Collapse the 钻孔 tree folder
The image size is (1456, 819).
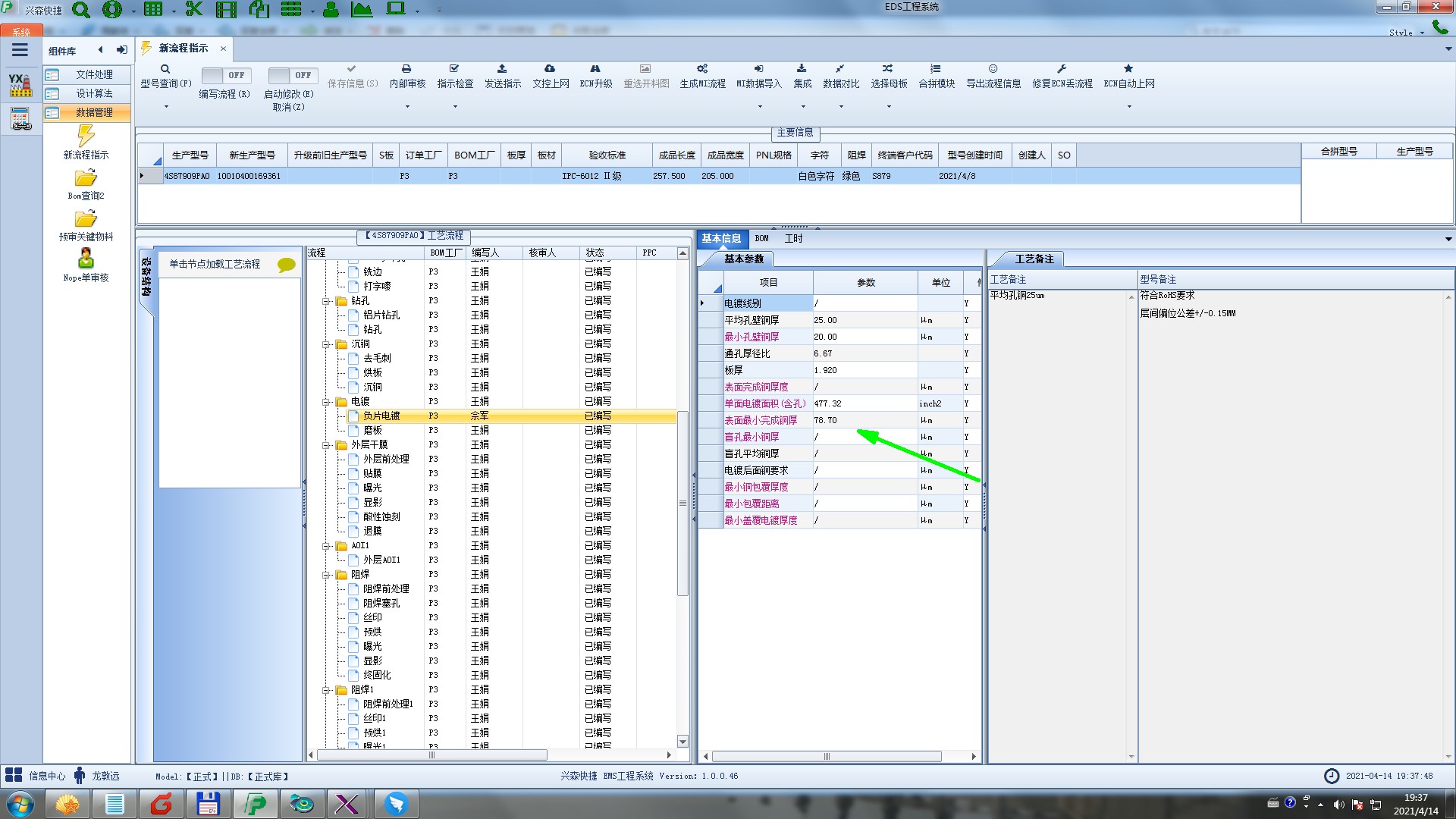(326, 301)
